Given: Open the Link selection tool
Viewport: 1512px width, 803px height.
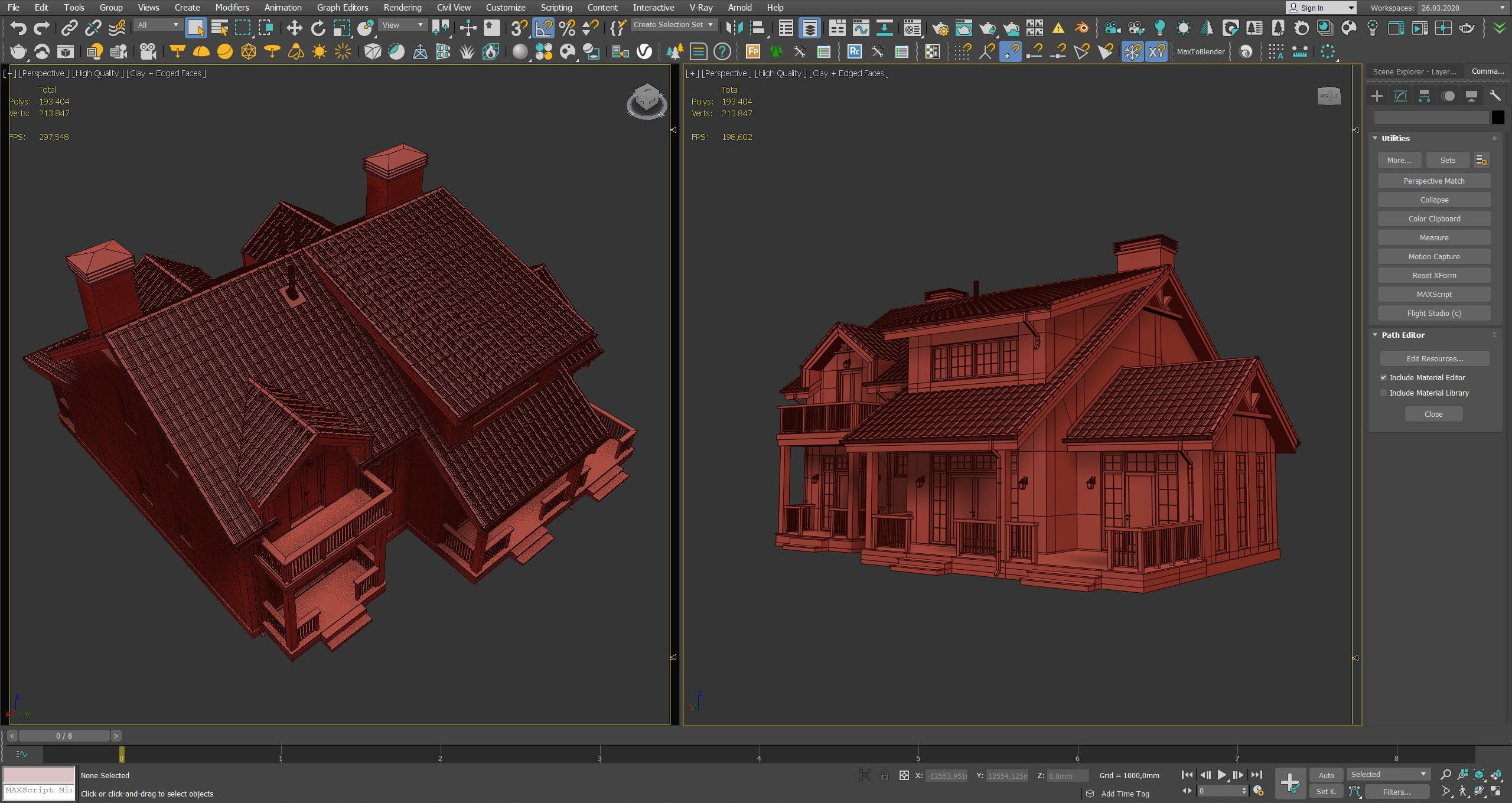Looking at the screenshot, I should coord(70,28).
